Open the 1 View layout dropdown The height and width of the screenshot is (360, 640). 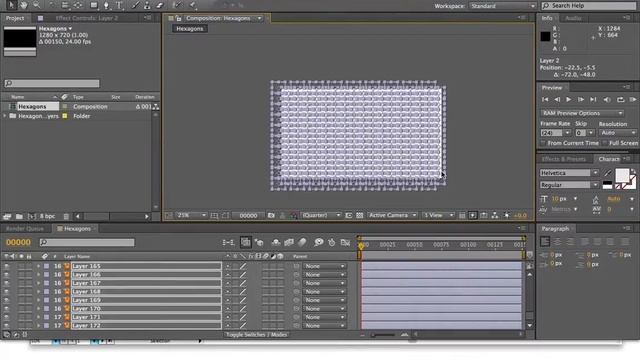[x=438, y=215]
